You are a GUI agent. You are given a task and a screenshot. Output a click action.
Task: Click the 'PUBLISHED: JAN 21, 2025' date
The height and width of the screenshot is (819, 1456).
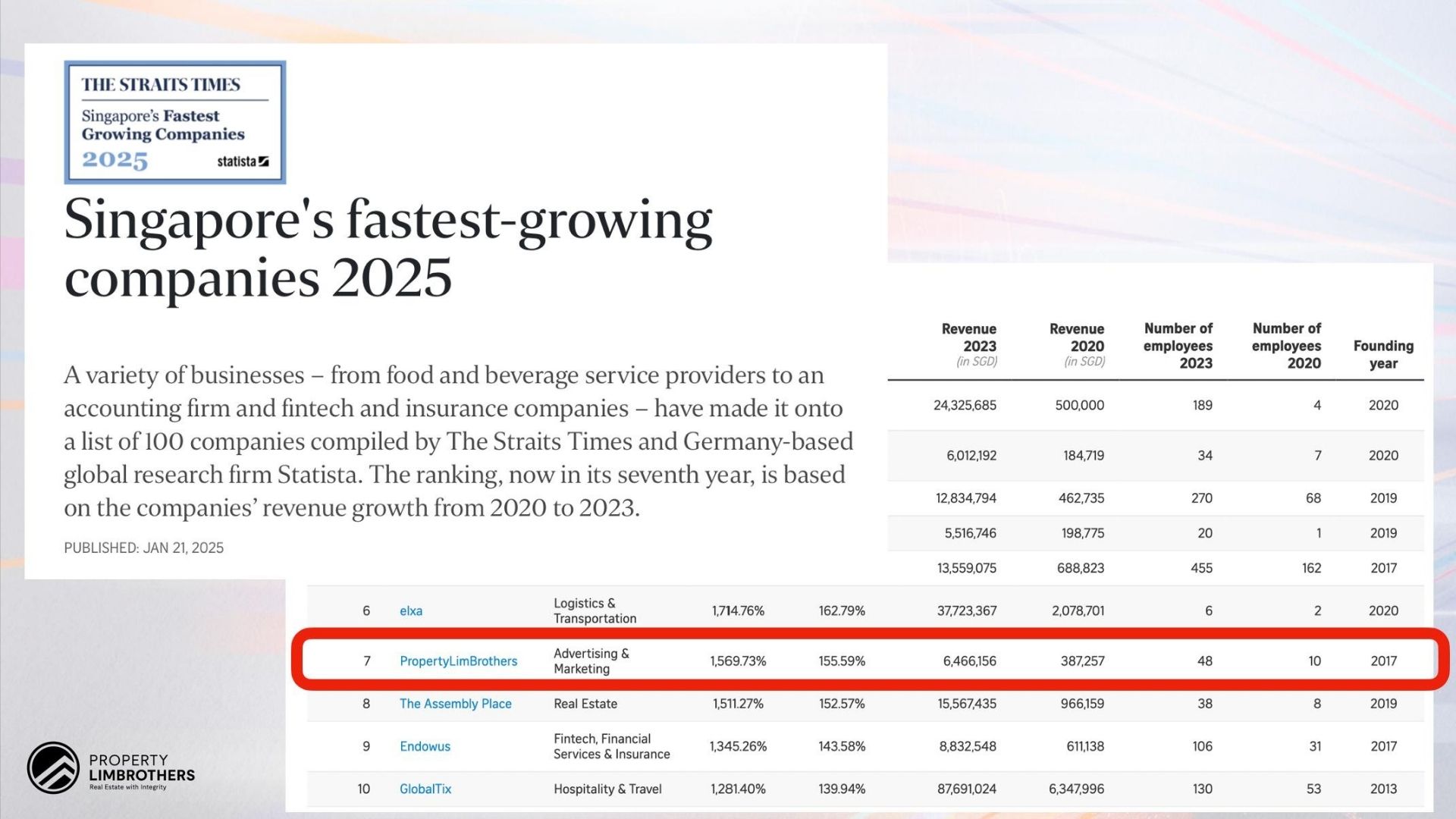(143, 548)
